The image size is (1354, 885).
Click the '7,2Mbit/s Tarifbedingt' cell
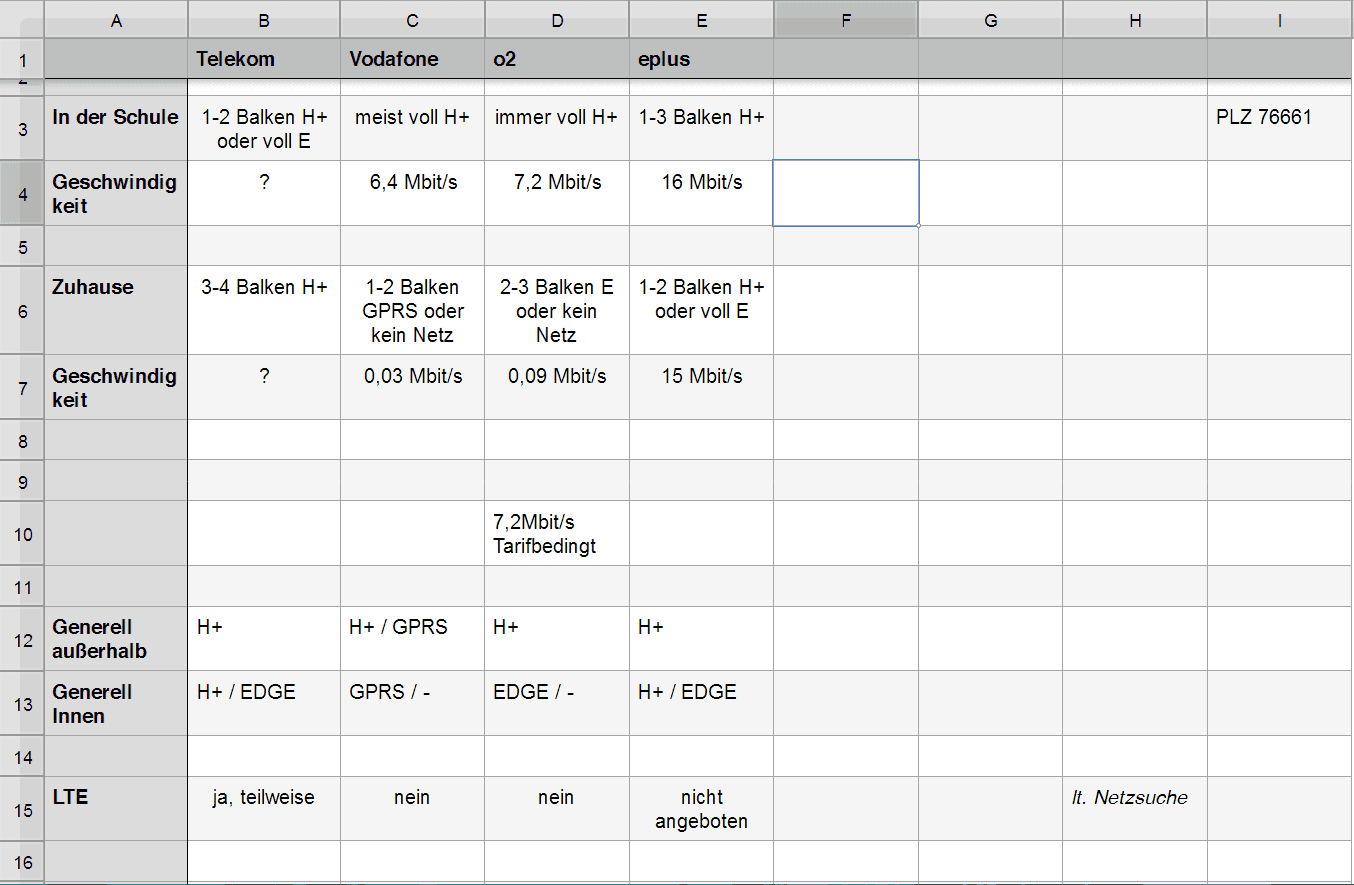click(557, 533)
